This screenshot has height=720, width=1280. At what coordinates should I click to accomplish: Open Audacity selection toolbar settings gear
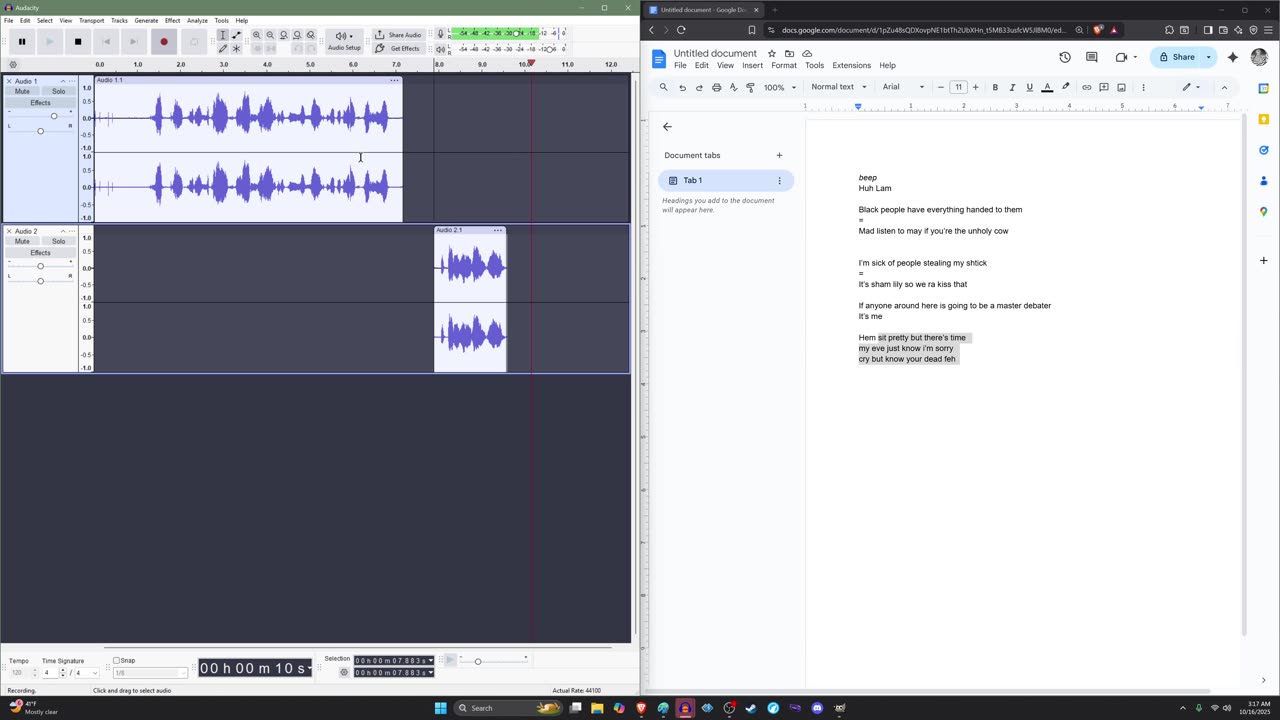(x=344, y=672)
